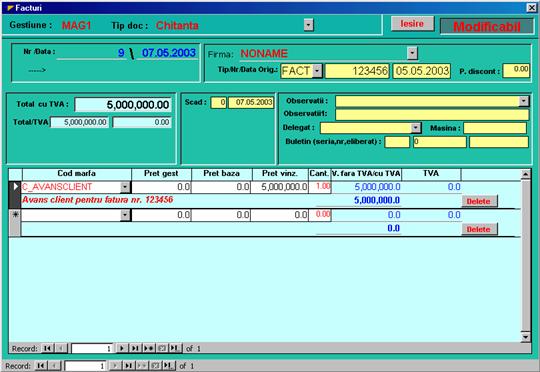This screenshot has height=372, width=540.
Task: Expand the Firma NONAME dropdown
Action: pyautogui.click(x=412, y=53)
